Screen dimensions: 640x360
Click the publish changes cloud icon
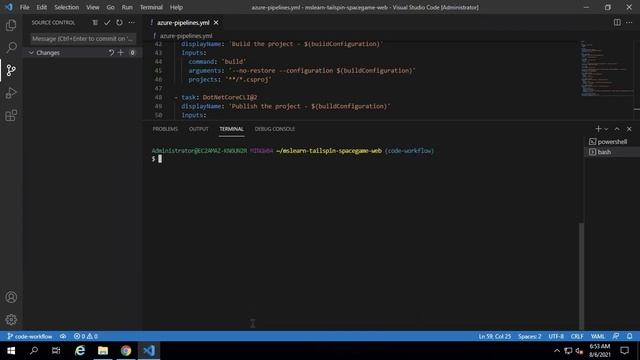pos(63,336)
